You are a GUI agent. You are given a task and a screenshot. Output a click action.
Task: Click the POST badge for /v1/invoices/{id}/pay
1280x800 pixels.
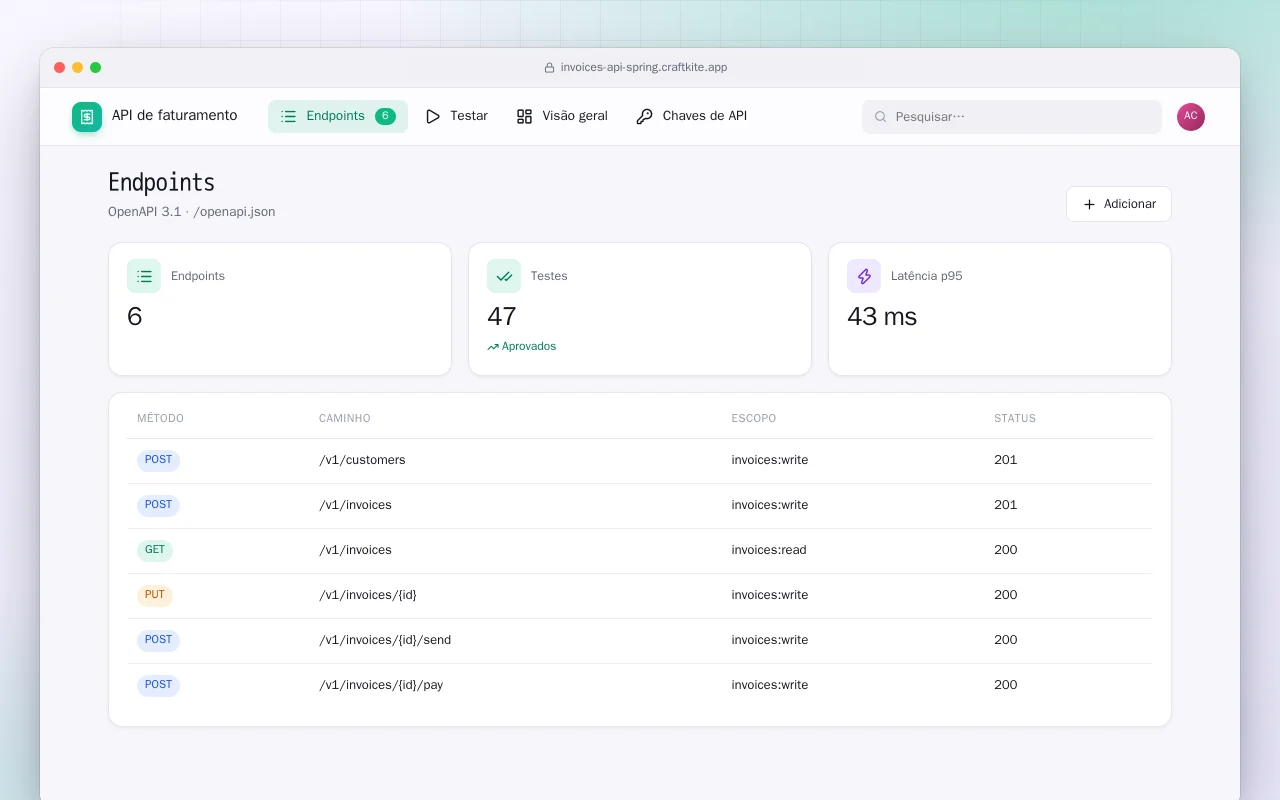[x=158, y=685]
